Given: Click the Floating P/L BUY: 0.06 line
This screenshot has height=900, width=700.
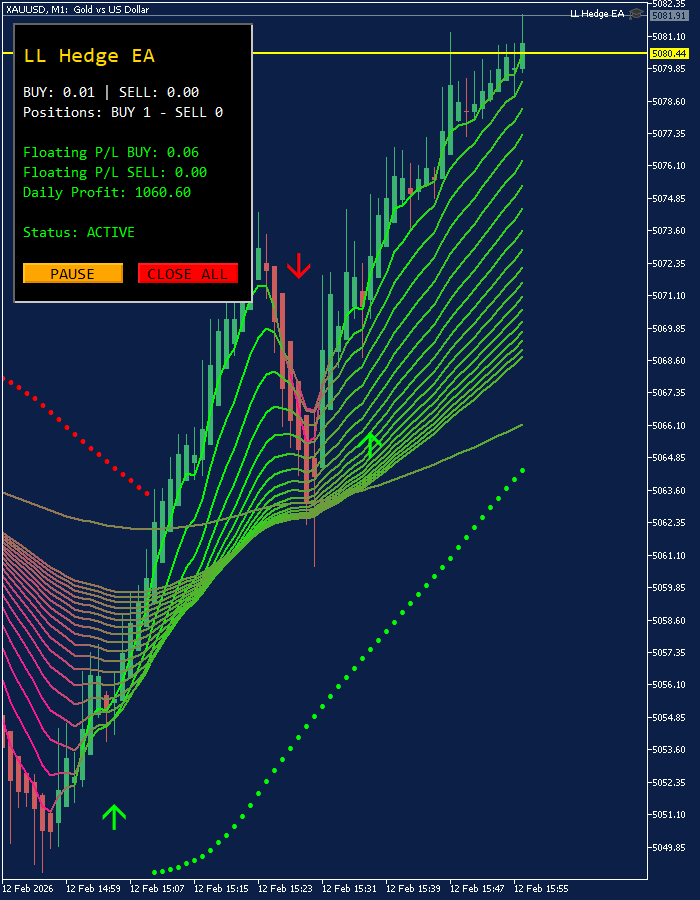Looking at the screenshot, I should point(111,152).
